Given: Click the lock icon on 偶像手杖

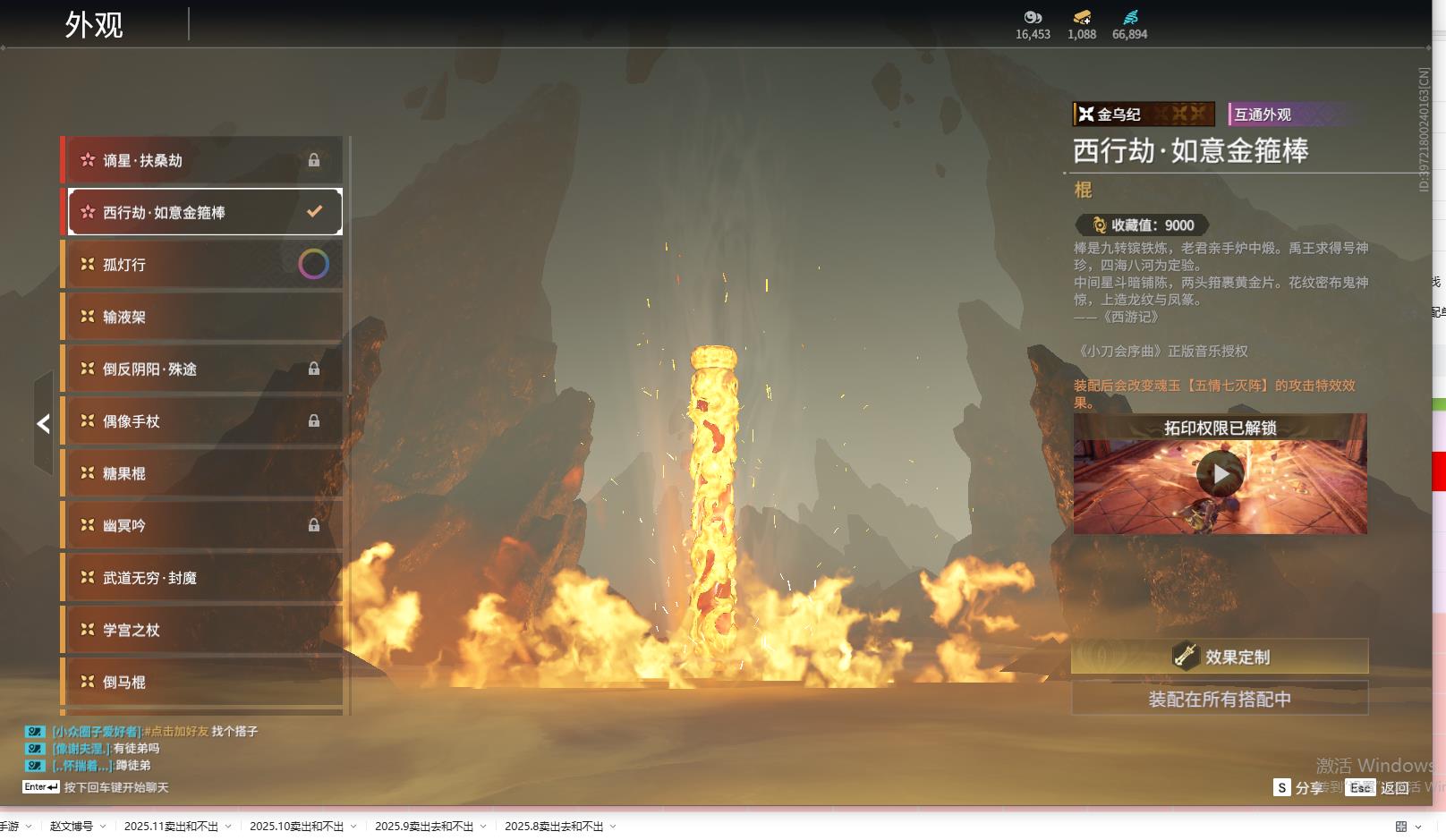Looking at the screenshot, I should coord(314,420).
